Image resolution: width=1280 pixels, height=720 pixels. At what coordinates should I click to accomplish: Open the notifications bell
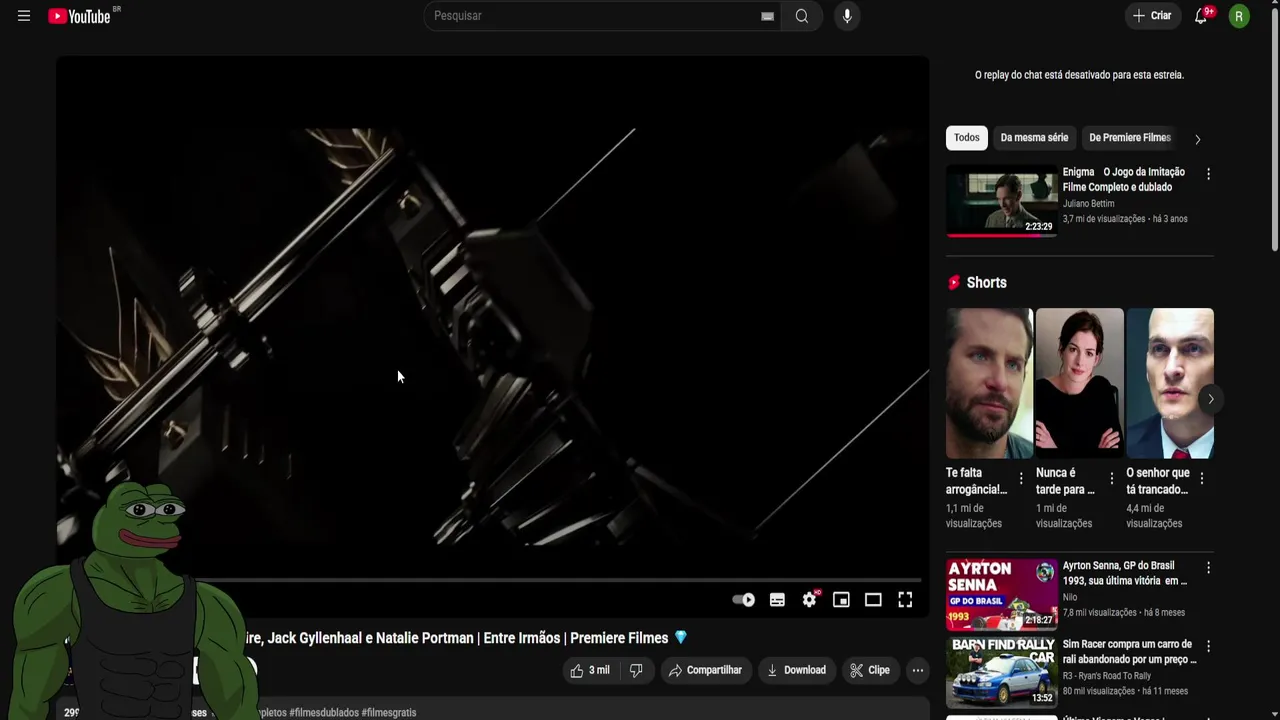coord(1202,16)
